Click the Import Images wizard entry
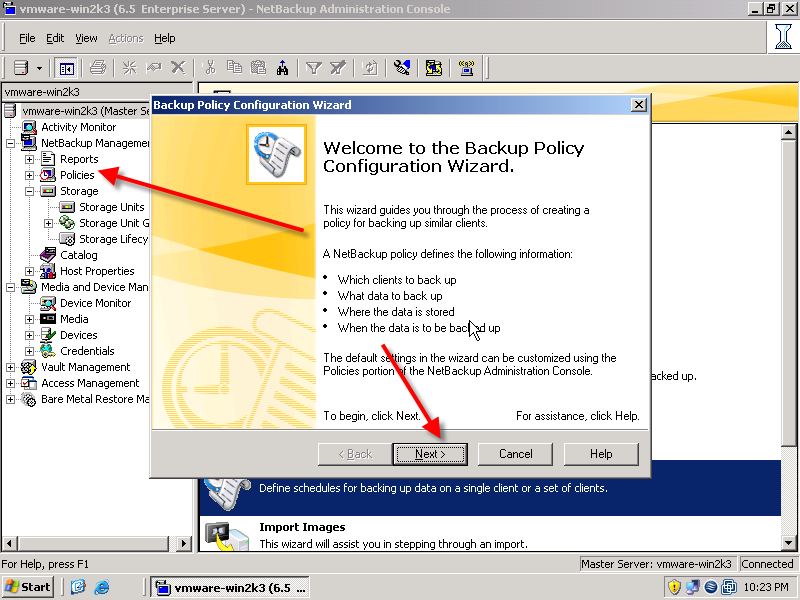 490,535
